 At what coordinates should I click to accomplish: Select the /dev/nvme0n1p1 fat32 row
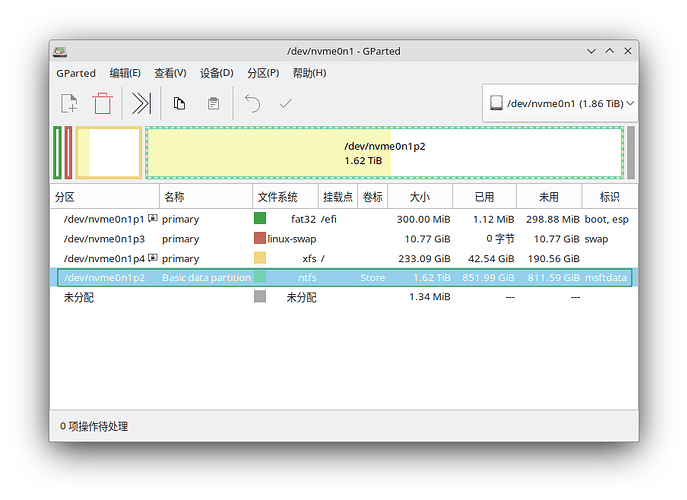104,219
